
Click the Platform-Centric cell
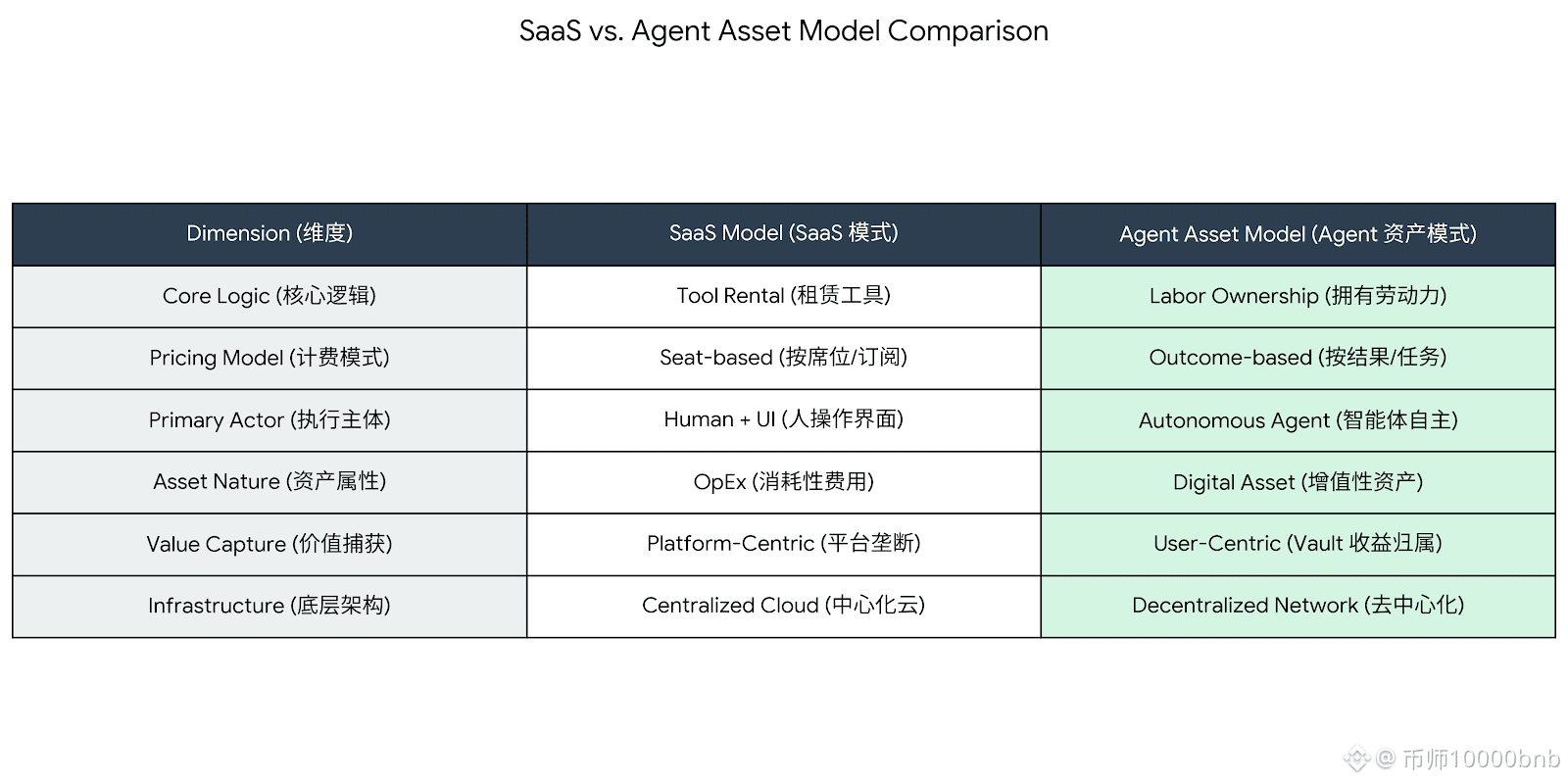tap(783, 544)
